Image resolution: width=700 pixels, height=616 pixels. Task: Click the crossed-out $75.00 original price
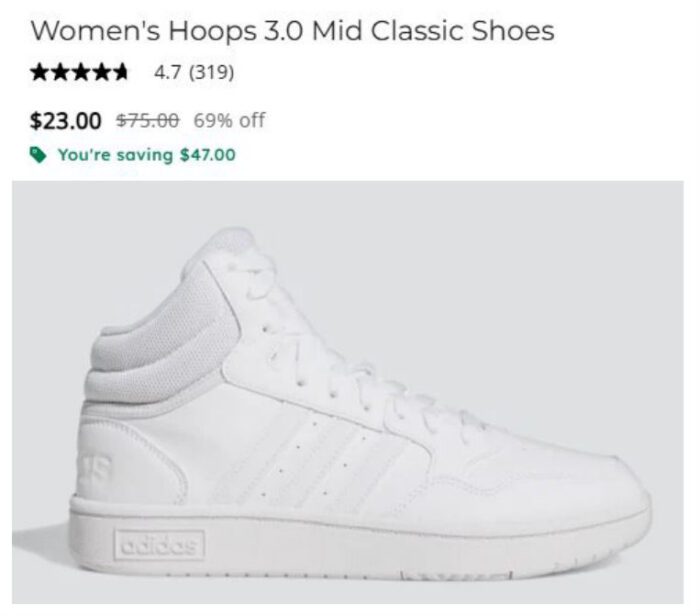(x=148, y=121)
